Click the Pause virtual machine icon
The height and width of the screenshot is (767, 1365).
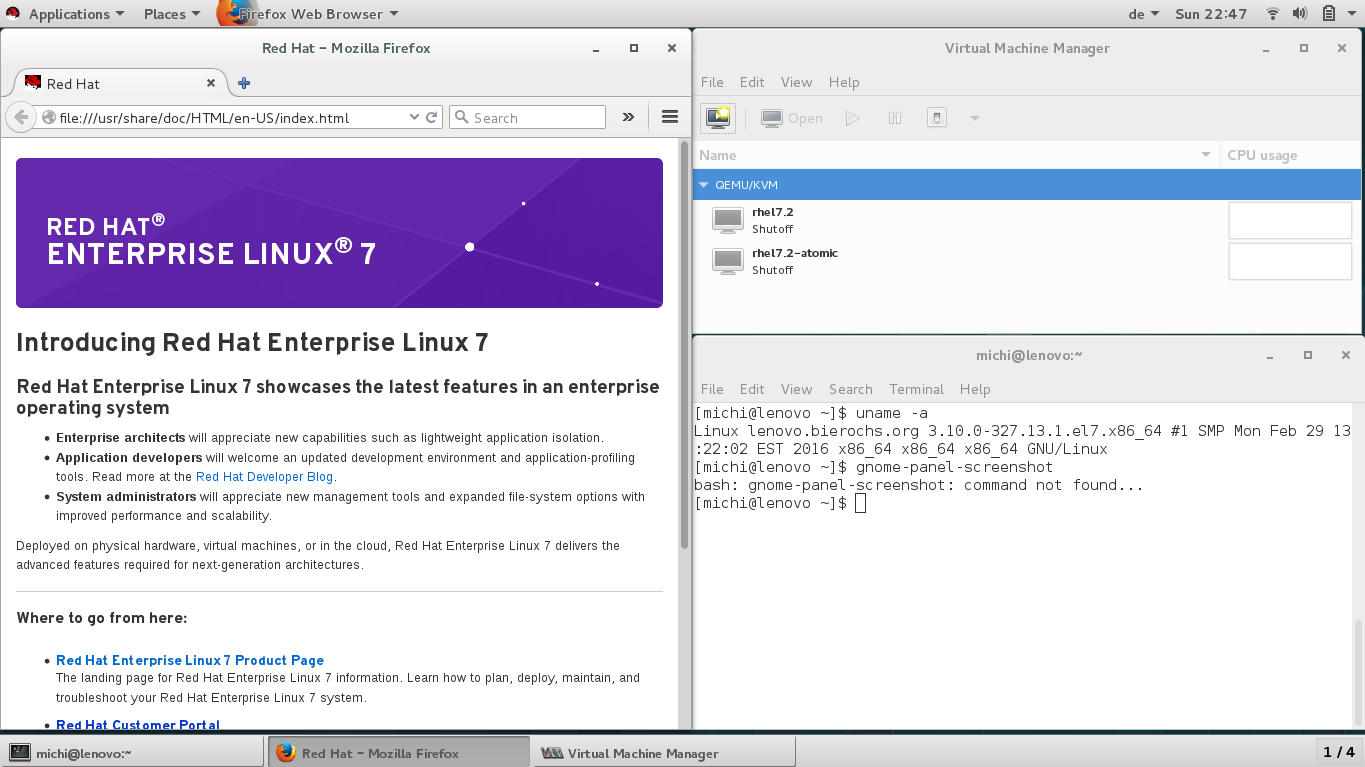click(895, 118)
